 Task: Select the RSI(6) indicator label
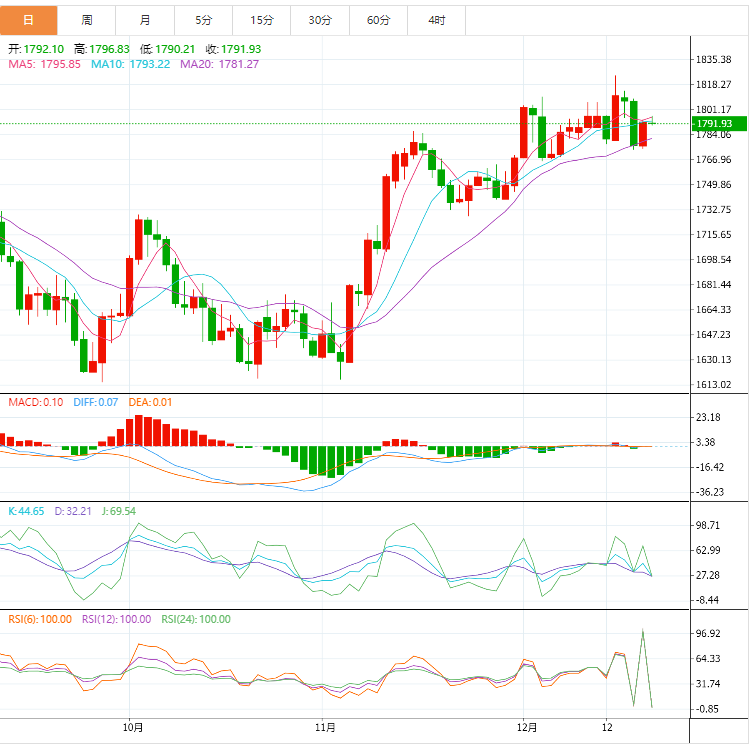pos(40,619)
